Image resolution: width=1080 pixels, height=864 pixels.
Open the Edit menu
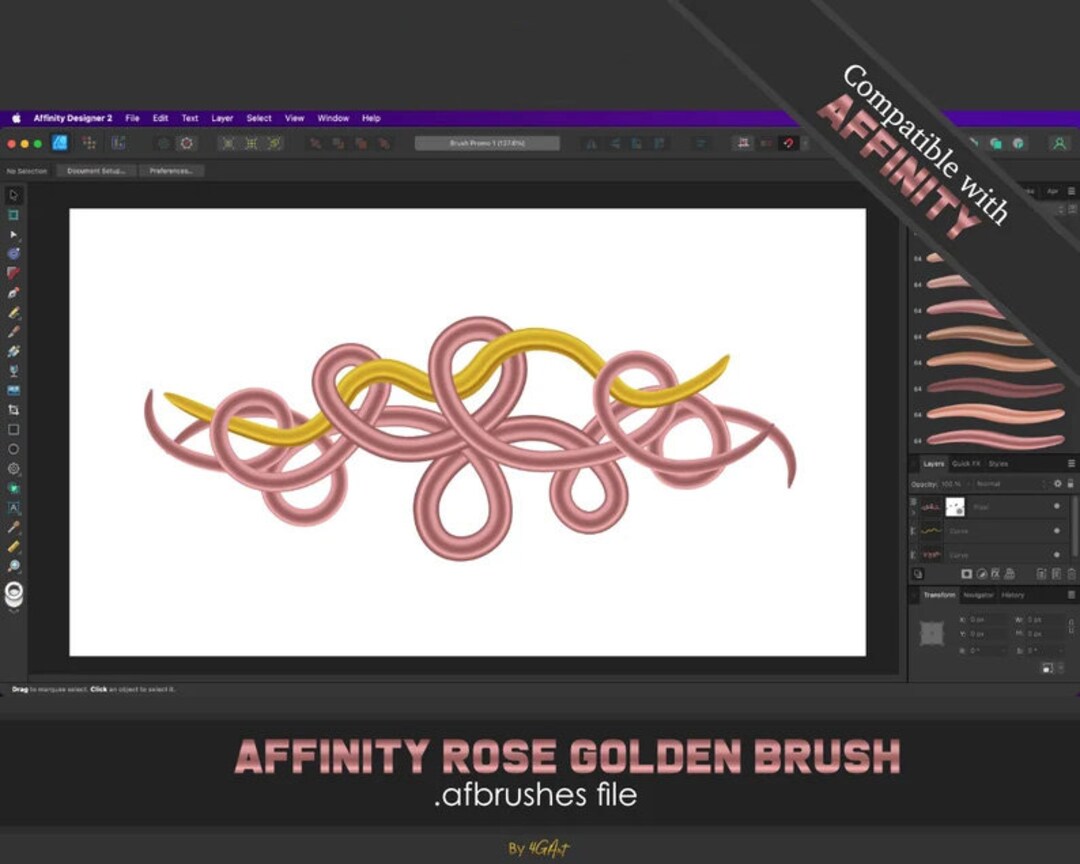160,118
